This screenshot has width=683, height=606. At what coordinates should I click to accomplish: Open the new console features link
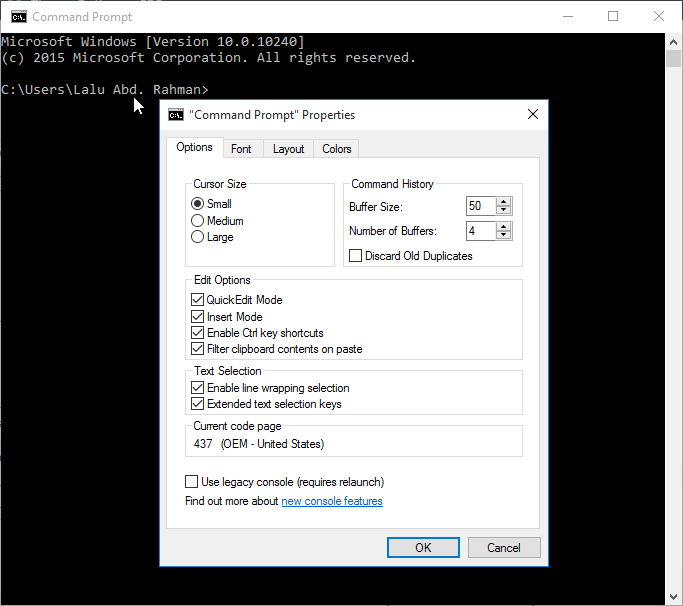pyautogui.click(x=332, y=501)
